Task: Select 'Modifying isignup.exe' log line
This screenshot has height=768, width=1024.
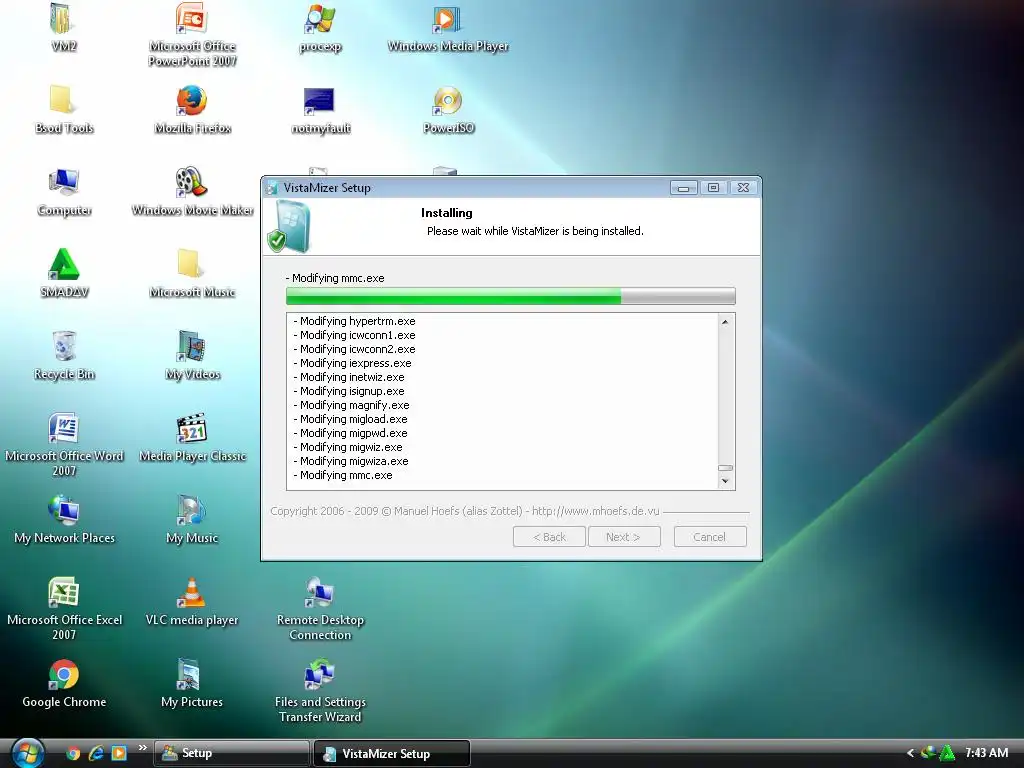Action: pos(349,391)
